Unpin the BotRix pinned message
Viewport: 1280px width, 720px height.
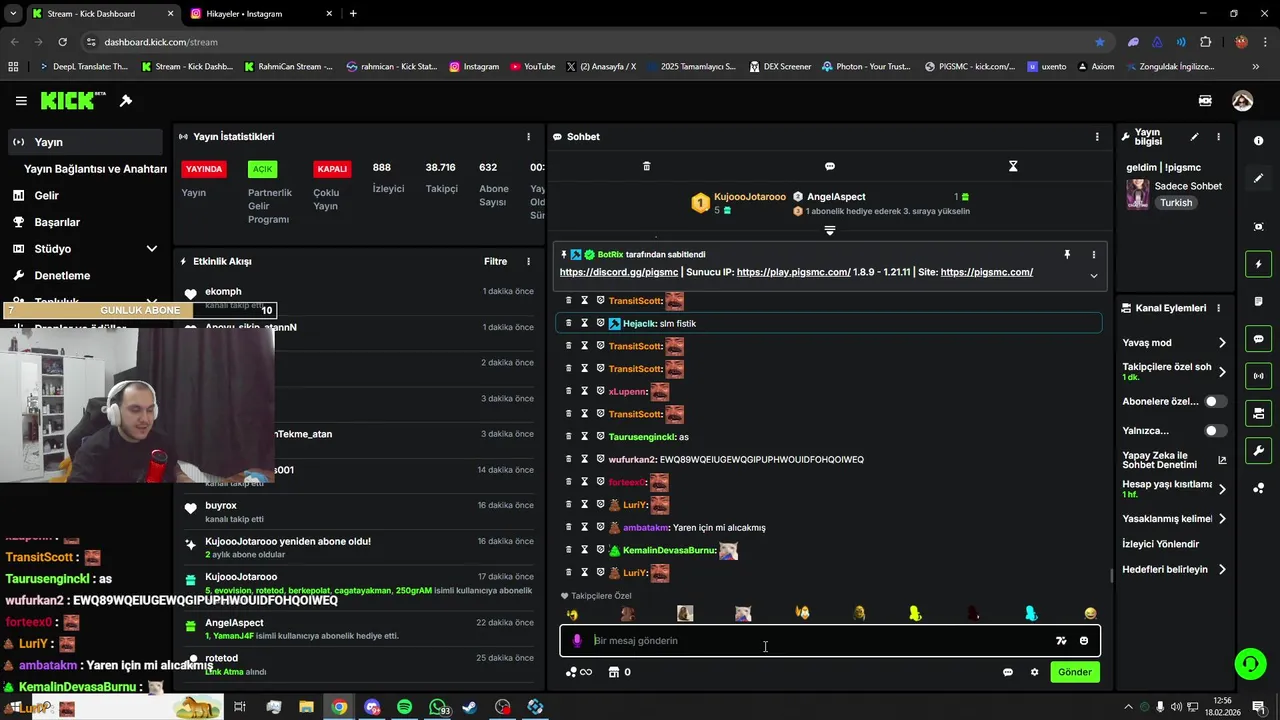pos(1067,255)
